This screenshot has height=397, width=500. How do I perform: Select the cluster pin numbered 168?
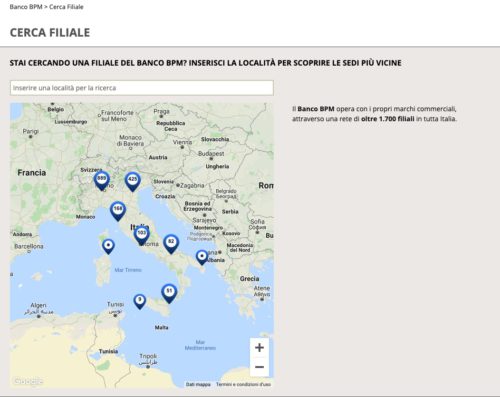coord(118,211)
